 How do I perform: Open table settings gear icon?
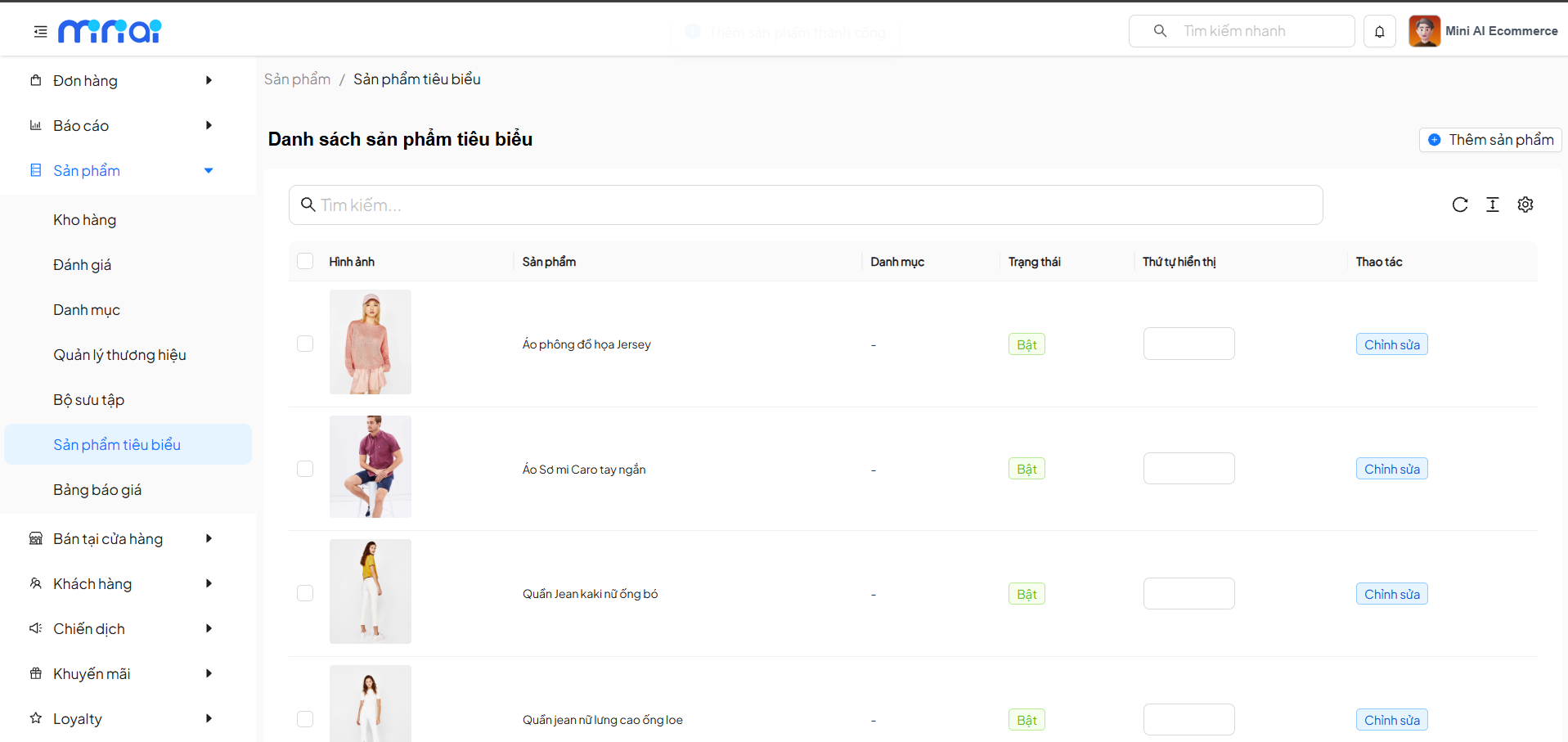tap(1525, 205)
